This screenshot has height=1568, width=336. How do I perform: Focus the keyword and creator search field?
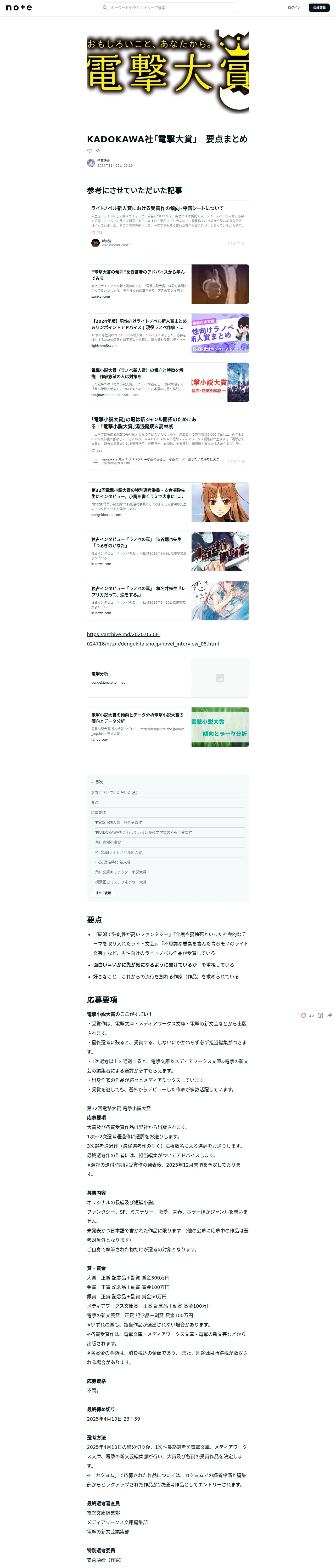[168, 8]
